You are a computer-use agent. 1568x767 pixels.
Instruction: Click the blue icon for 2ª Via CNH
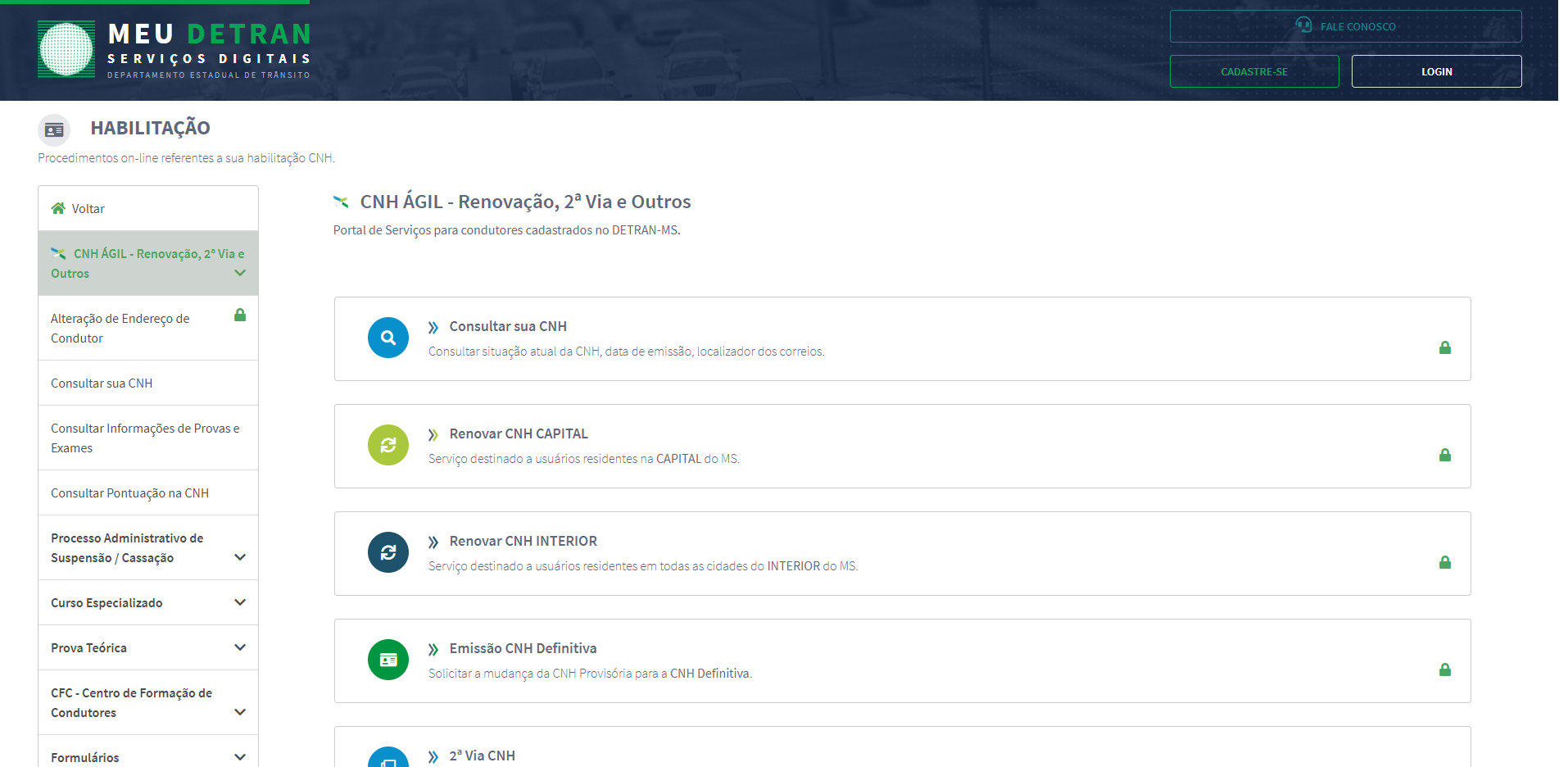tap(388, 757)
